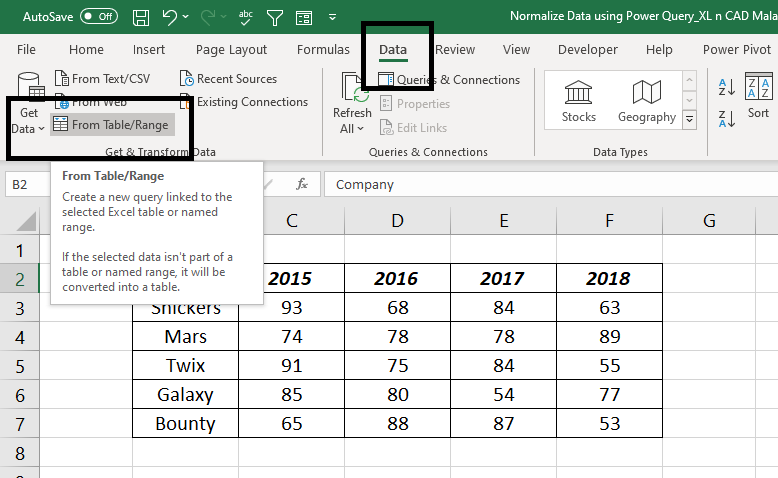Click cell containing 93
The image size is (778, 478).
coord(292,307)
